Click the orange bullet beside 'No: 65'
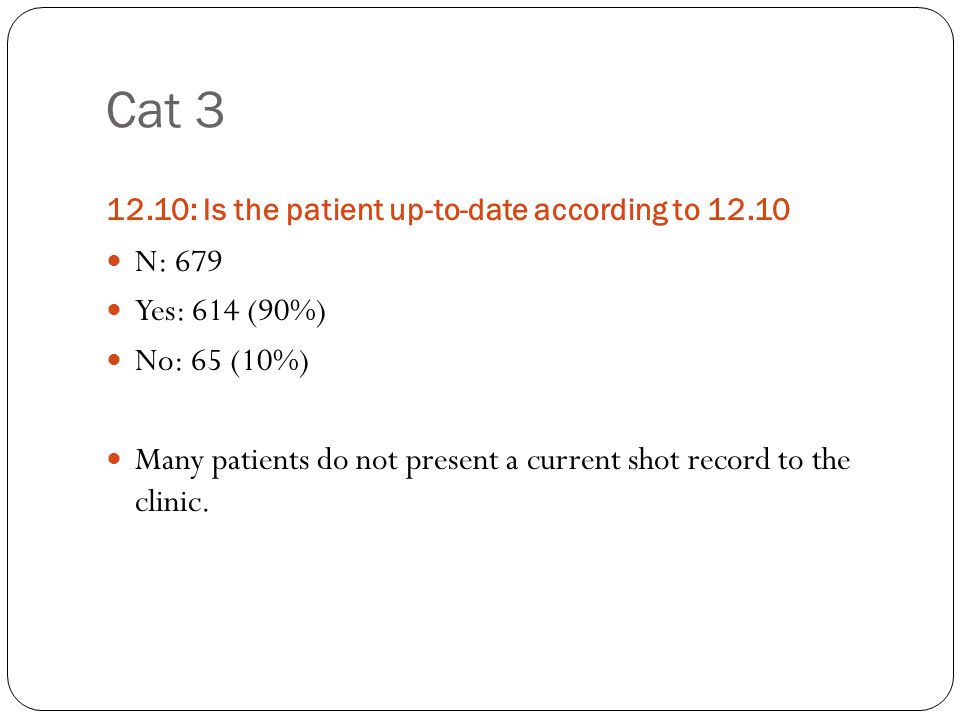Image resolution: width=960 pixels, height=720 pixels. (x=114, y=359)
